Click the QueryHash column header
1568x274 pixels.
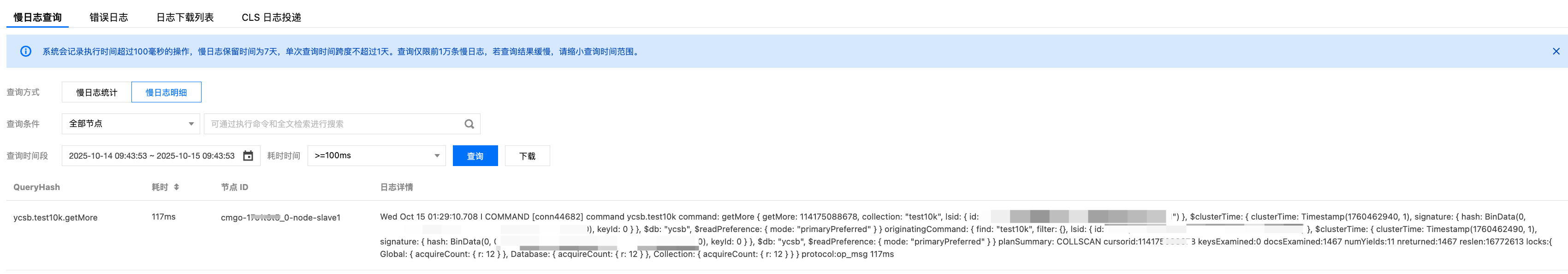click(x=36, y=188)
